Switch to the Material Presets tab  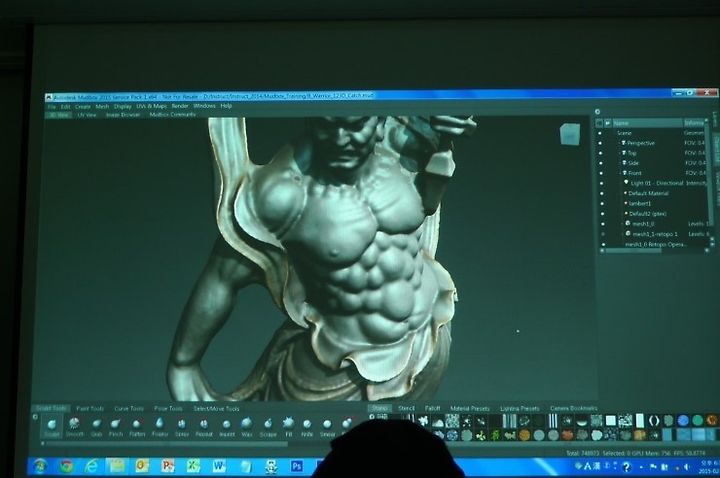[x=469, y=408]
